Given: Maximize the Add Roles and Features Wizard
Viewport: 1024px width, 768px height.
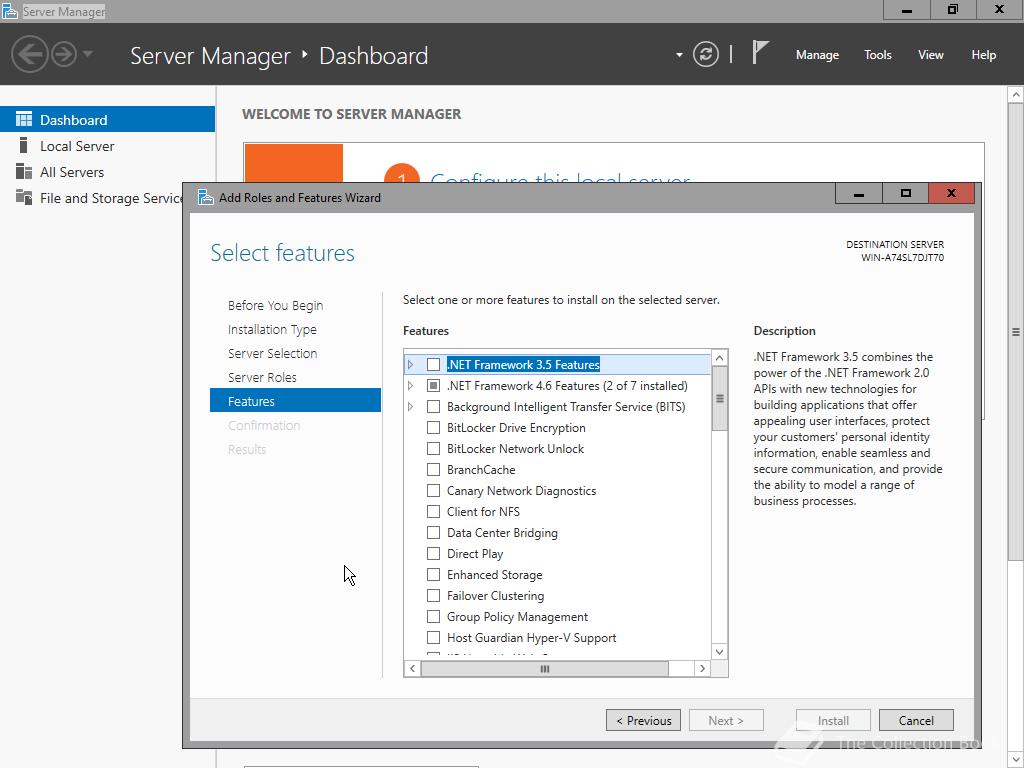Looking at the screenshot, I should [905, 193].
